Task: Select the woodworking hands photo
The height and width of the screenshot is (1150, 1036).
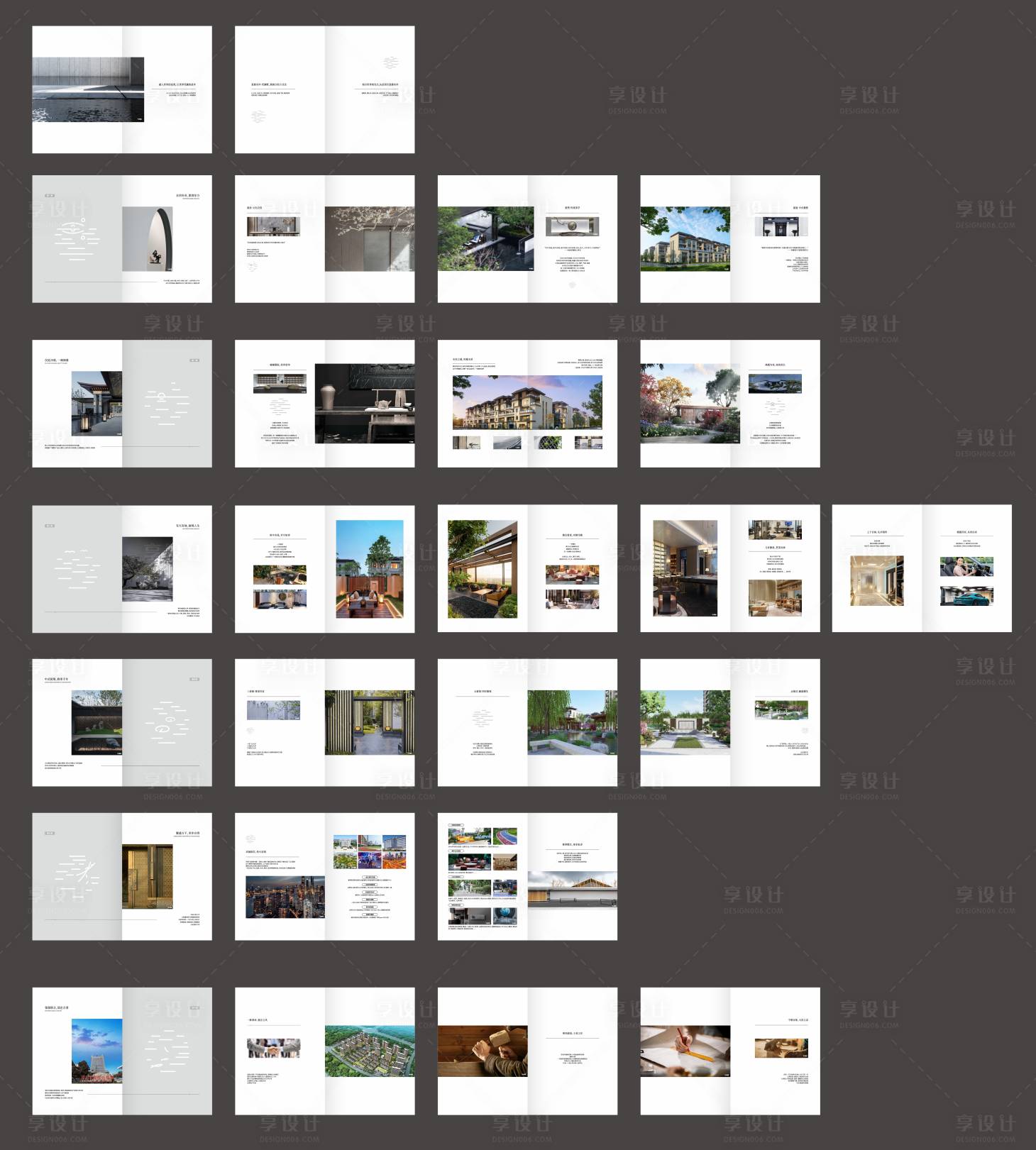Action: coord(483,1051)
